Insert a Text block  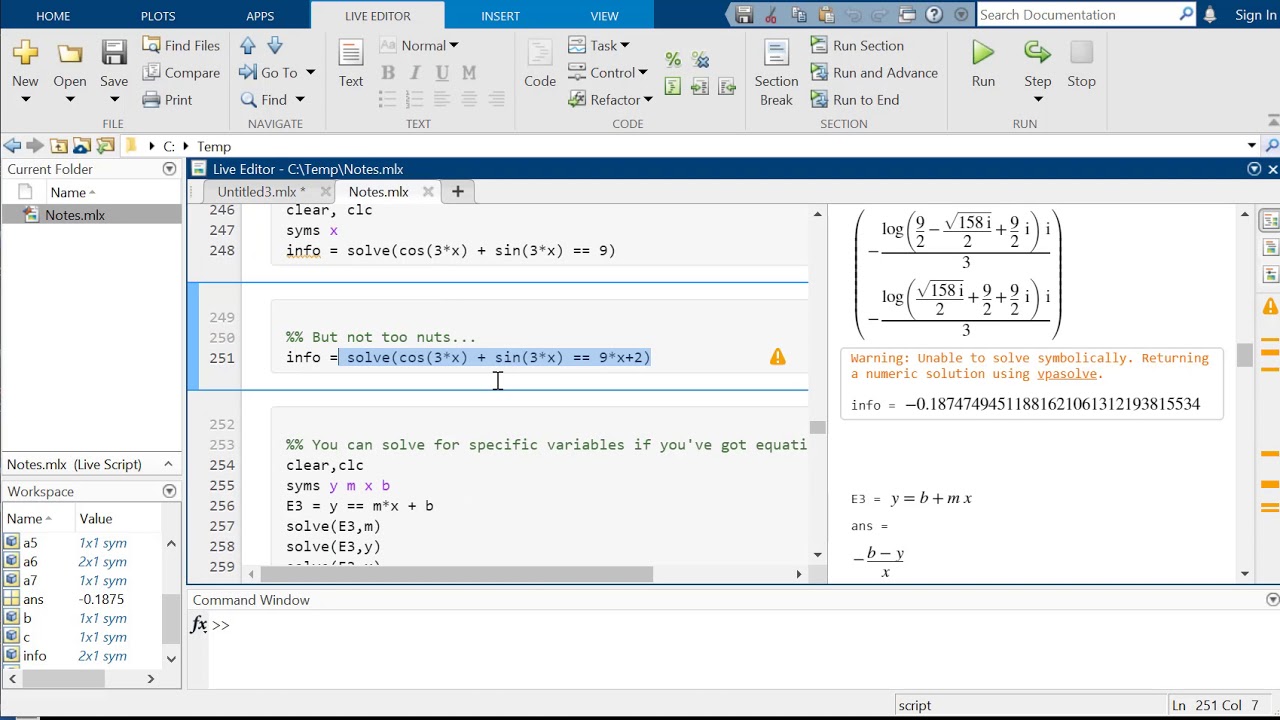(351, 64)
